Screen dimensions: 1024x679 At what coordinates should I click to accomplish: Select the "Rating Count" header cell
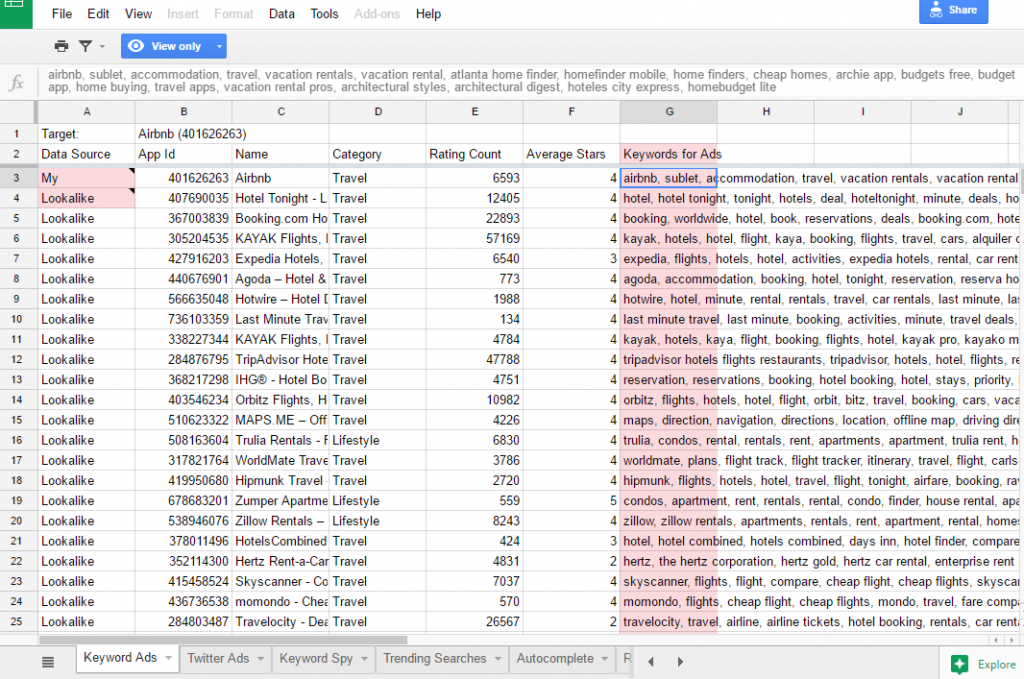[x=475, y=154]
